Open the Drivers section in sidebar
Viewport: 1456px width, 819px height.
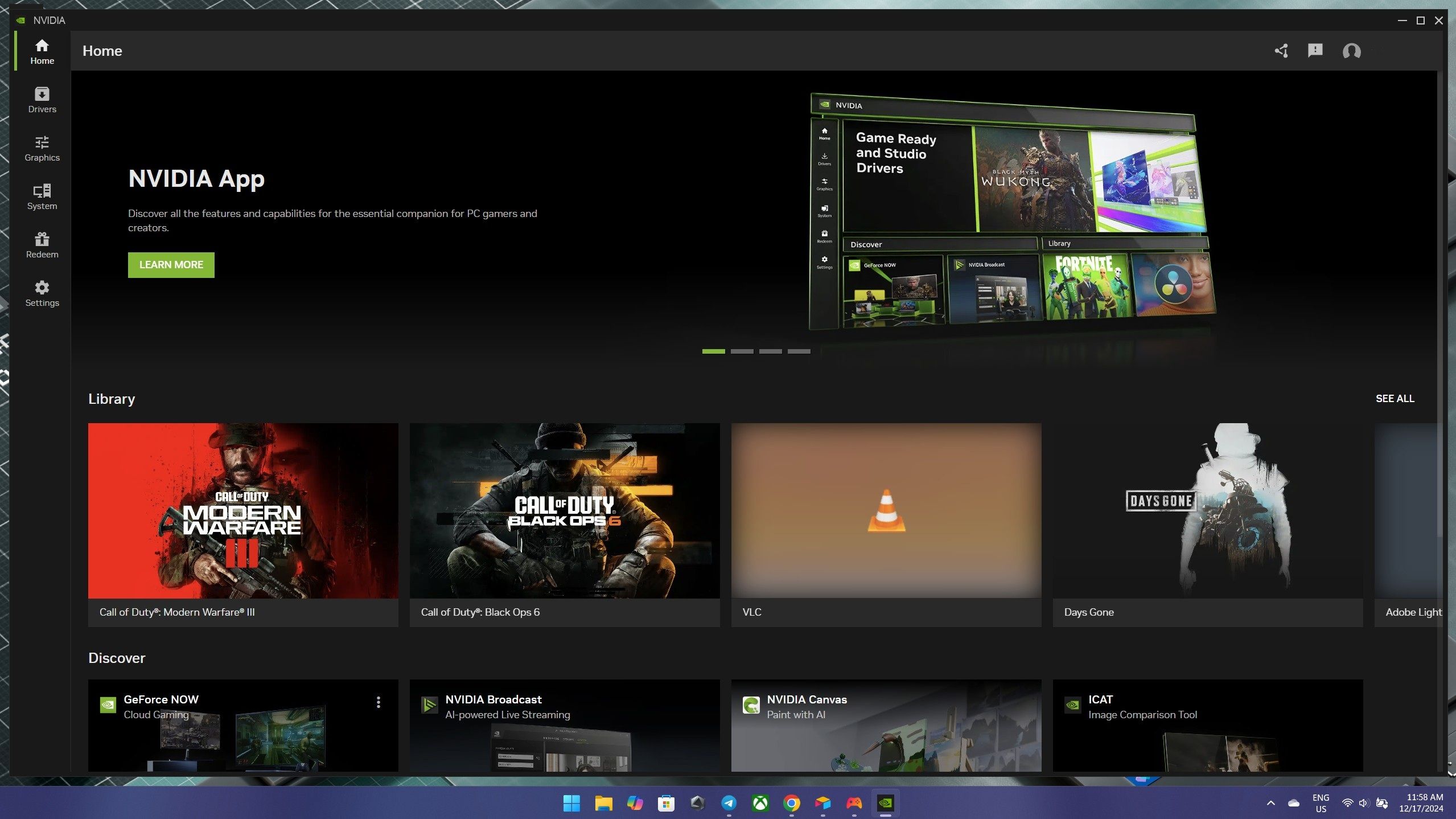(42, 100)
